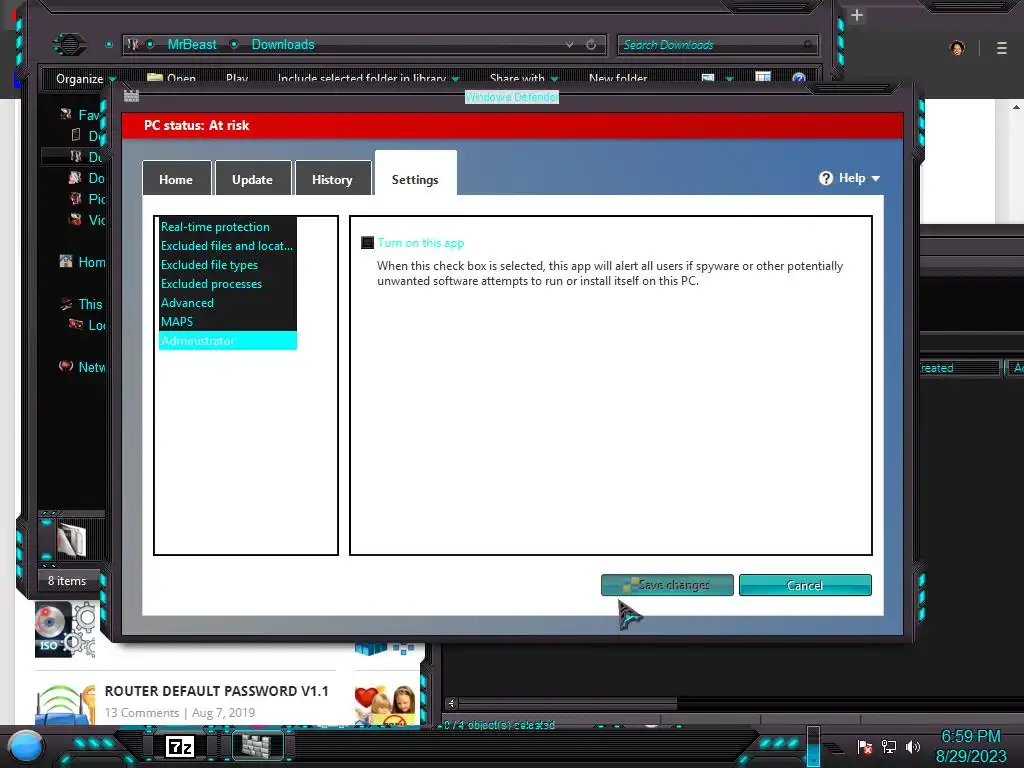Open Router Default Password V1.1 article
Image resolution: width=1024 pixels, height=768 pixels.
click(x=217, y=691)
